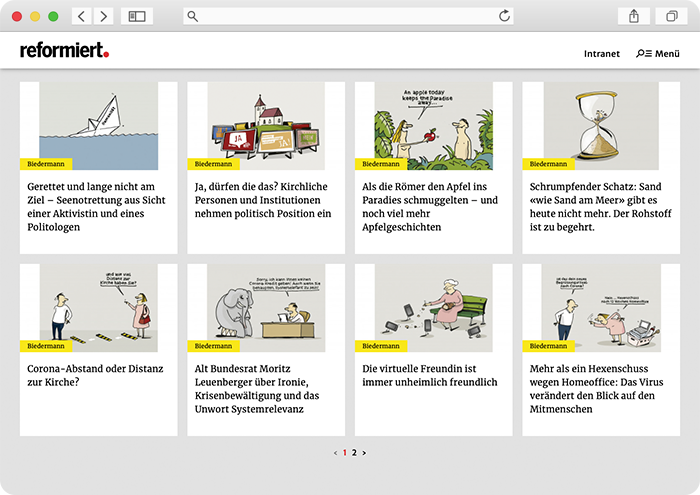The width and height of the screenshot is (700, 495).
Task: Click the next page pagination arrow
Action: [x=364, y=453]
